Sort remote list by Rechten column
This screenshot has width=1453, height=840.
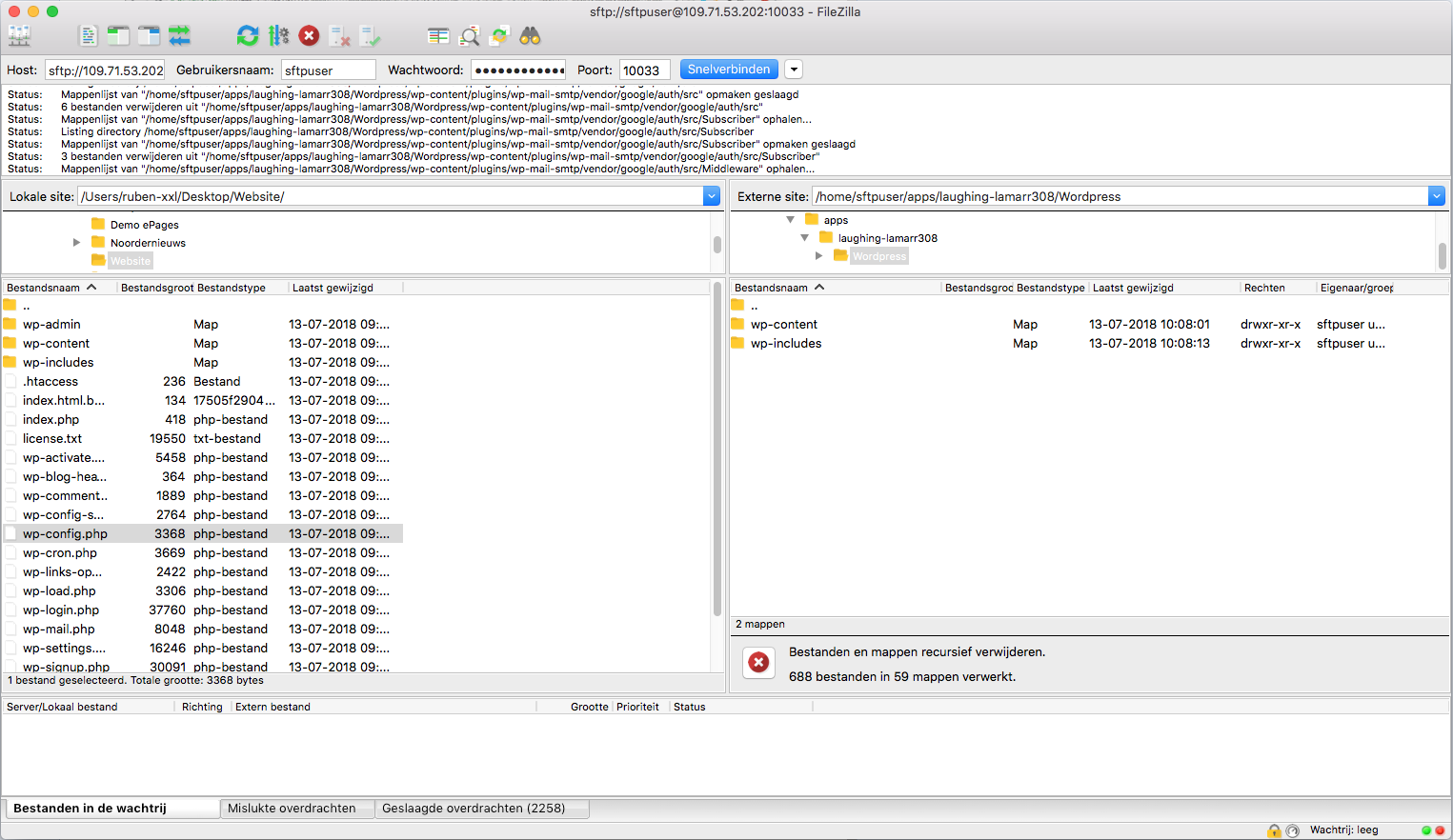pos(1278,288)
